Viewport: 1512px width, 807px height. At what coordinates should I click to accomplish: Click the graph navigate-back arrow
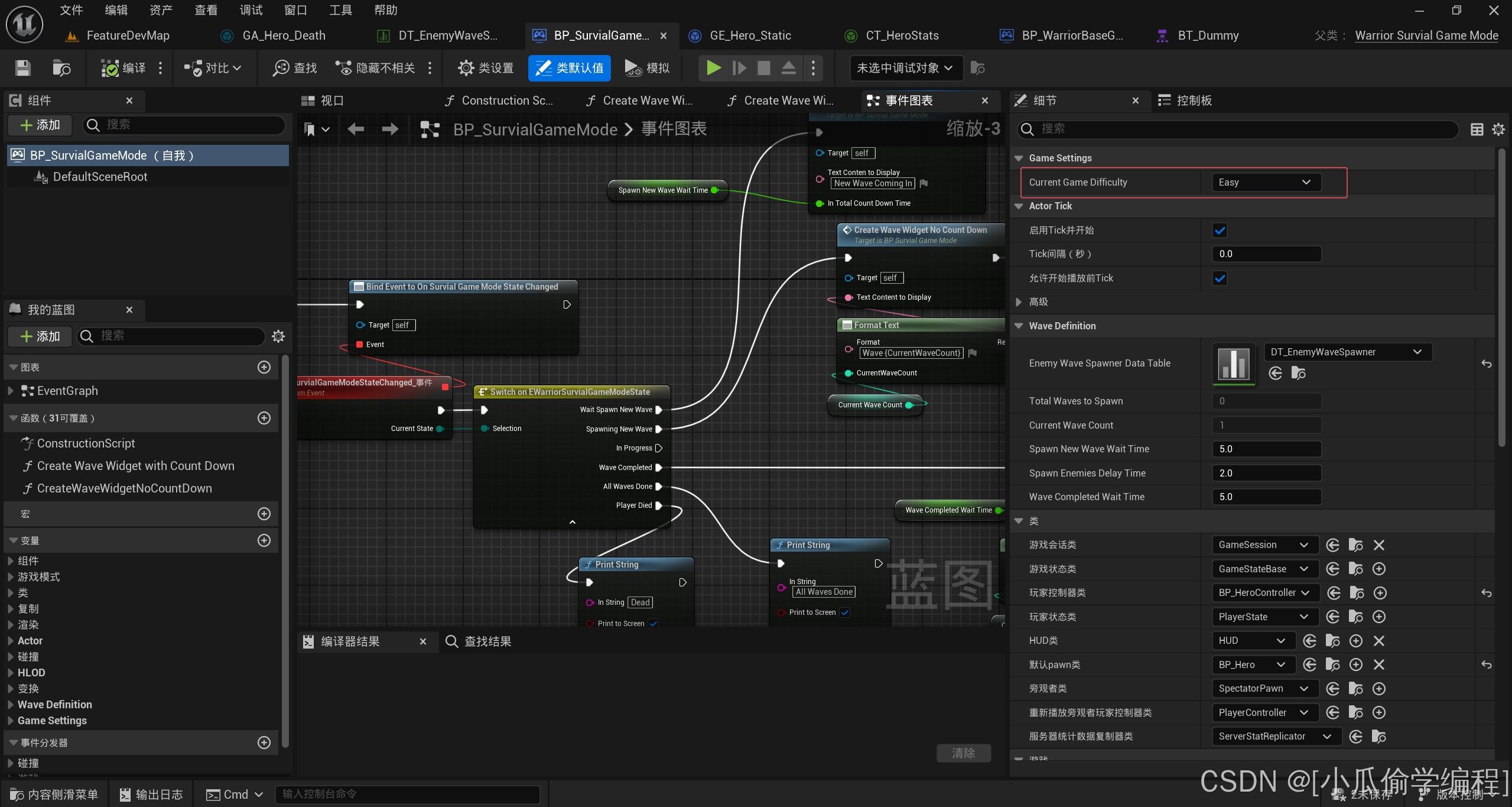pos(356,129)
